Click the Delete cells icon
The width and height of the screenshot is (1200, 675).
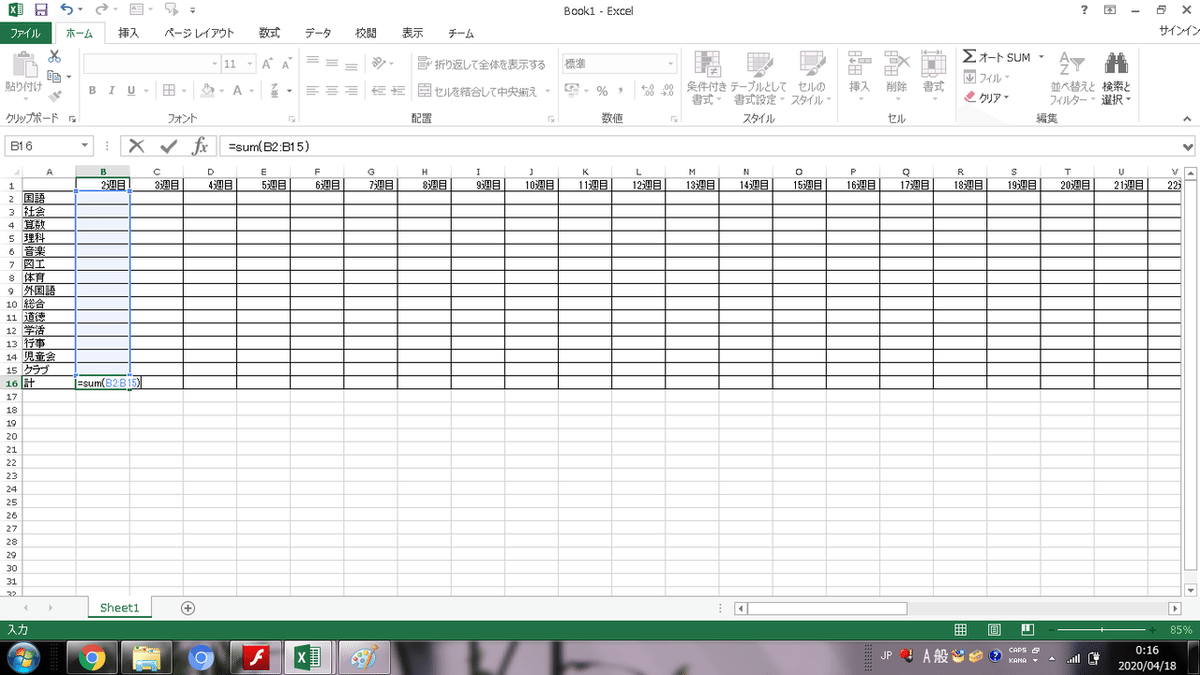896,64
